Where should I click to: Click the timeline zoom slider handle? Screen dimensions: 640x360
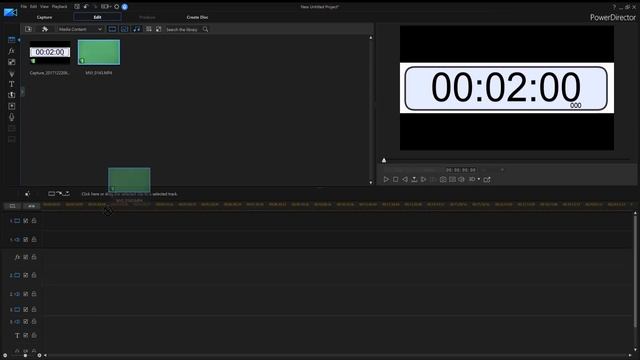(25, 356)
